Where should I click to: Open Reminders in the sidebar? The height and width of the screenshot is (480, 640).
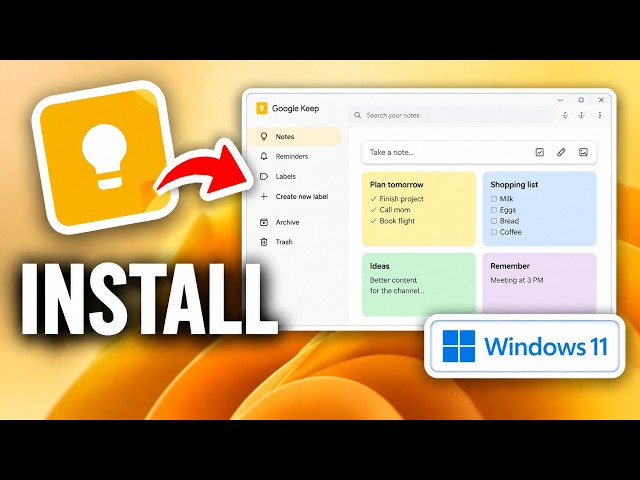[294, 156]
